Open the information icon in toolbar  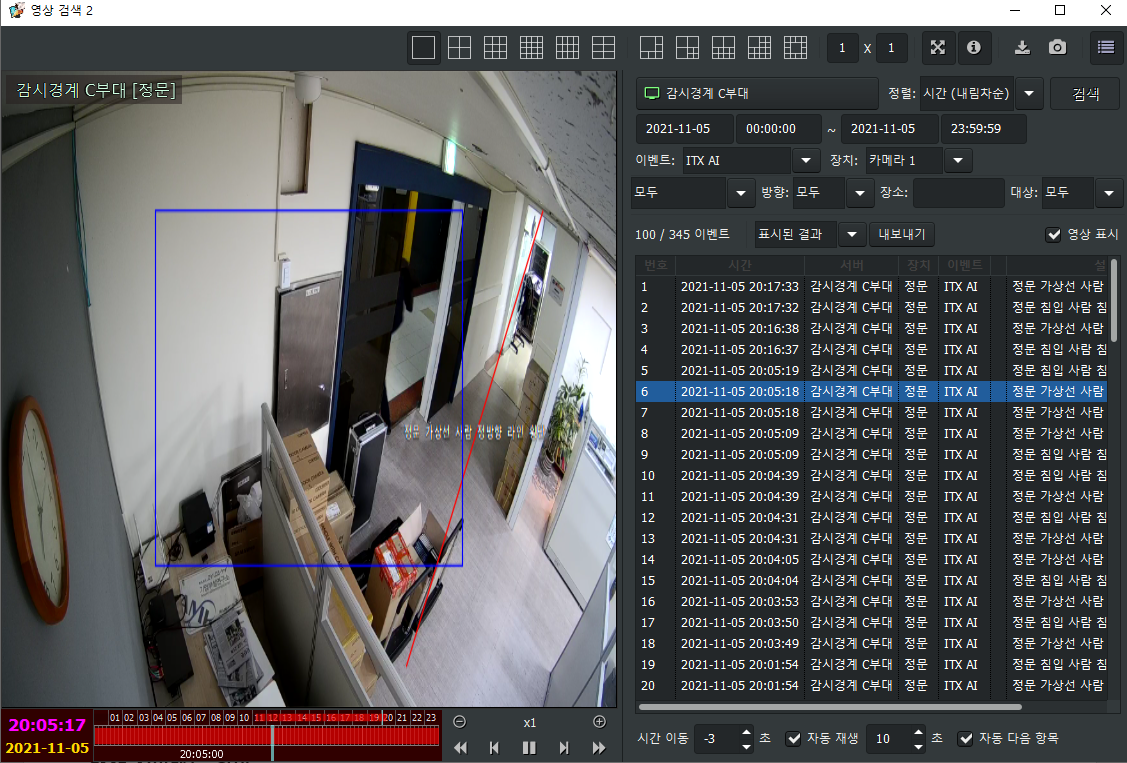click(974, 48)
